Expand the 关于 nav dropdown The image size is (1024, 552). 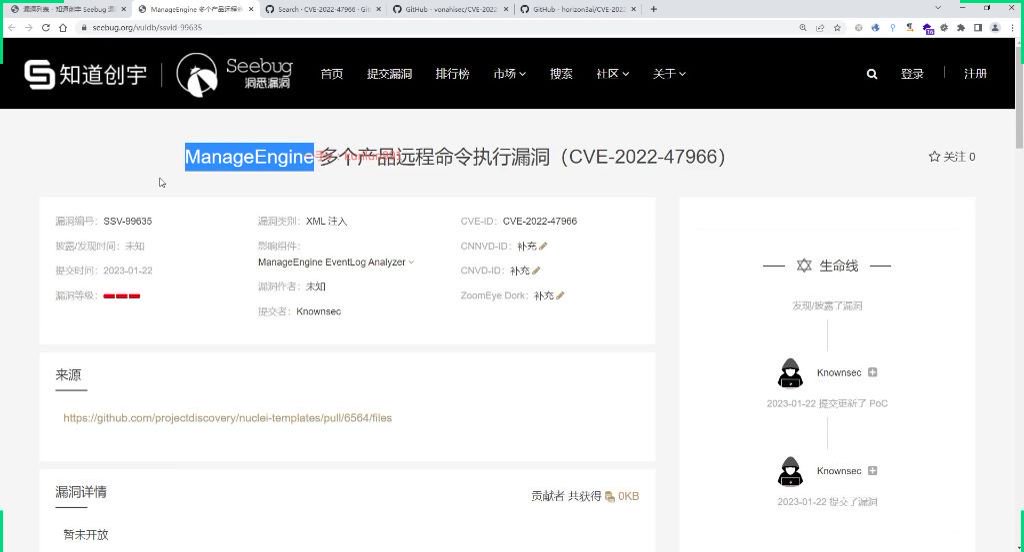click(669, 74)
